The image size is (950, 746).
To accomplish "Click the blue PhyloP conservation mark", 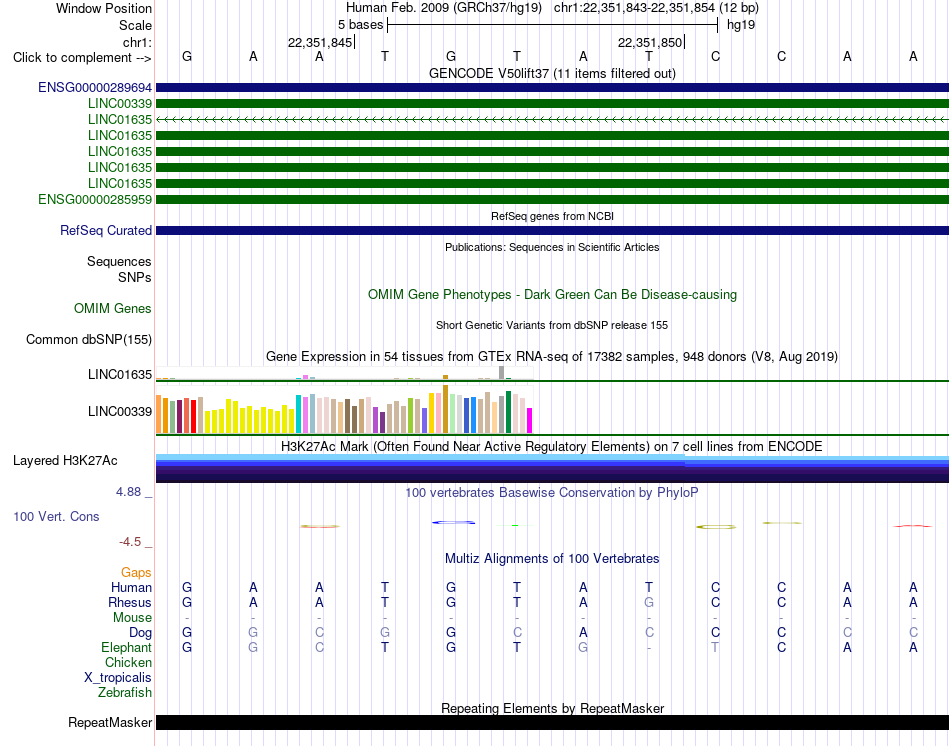I will click(x=453, y=522).
